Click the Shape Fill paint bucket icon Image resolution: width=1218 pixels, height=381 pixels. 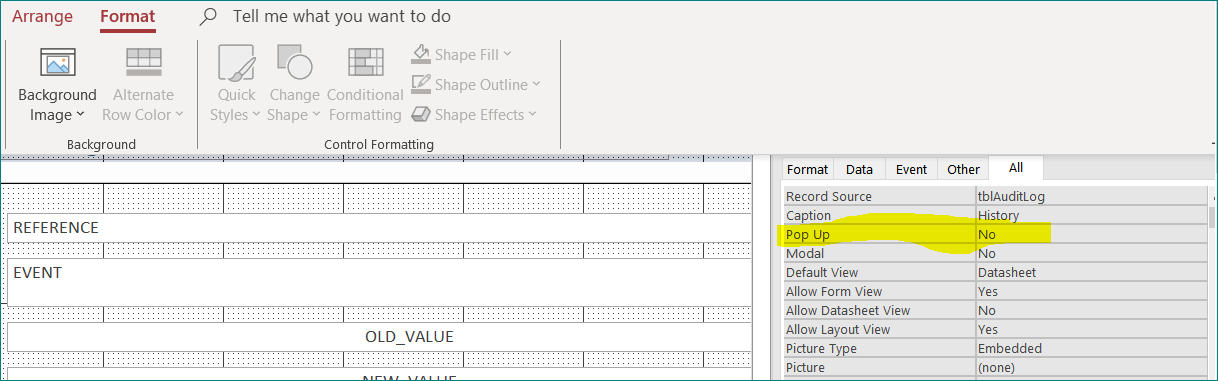click(x=421, y=54)
